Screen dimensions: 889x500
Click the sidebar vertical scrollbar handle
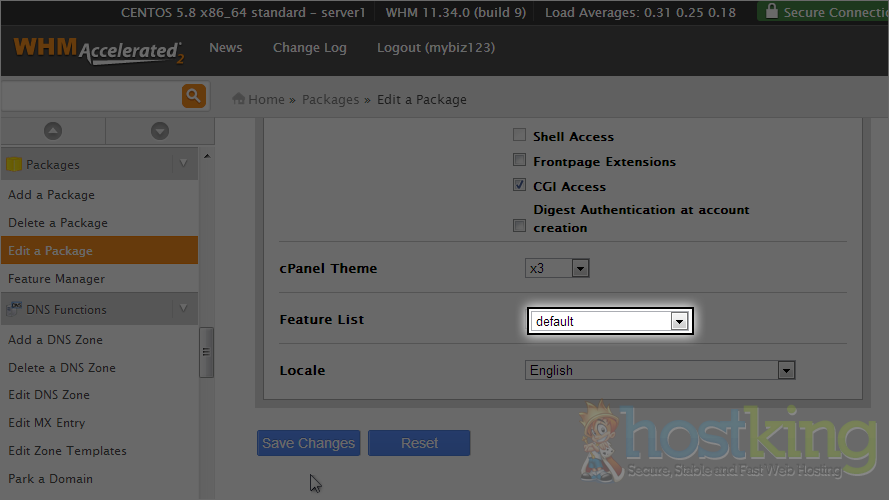pyautogui.click(x=206, y=352)
